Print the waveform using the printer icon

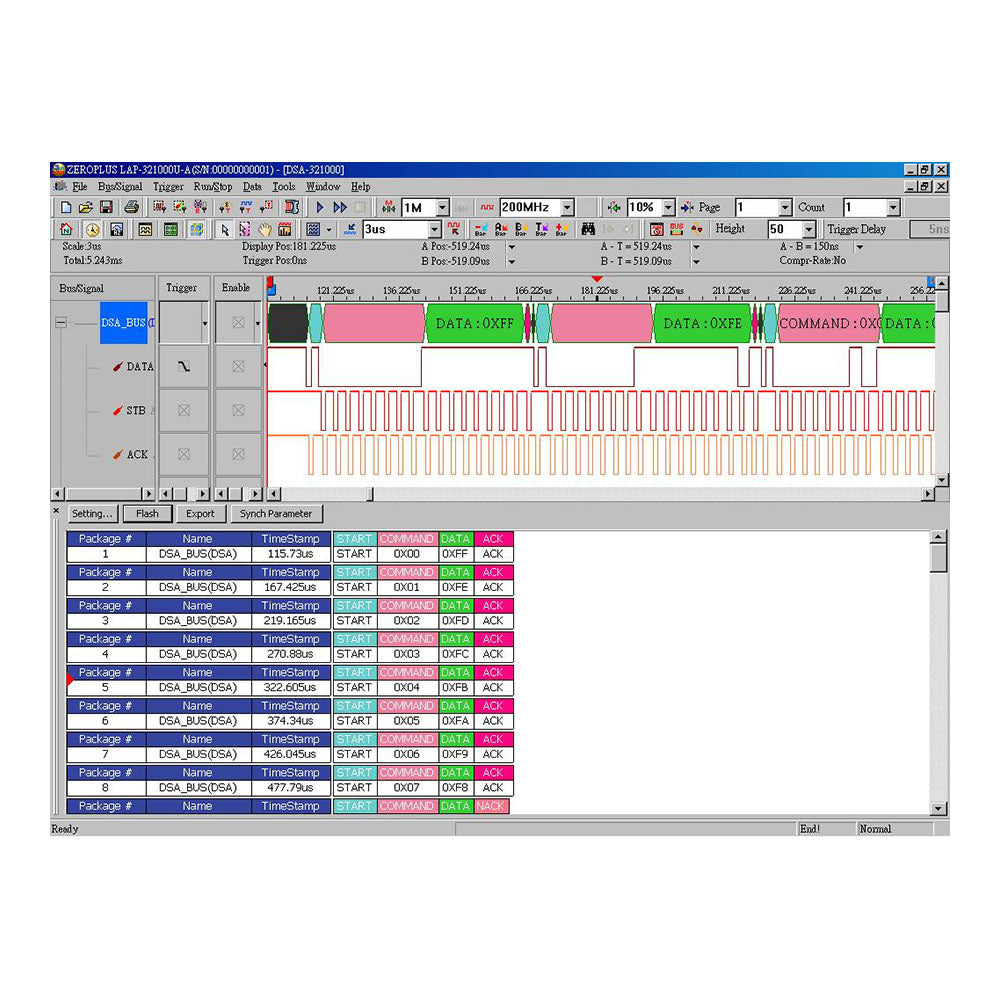point(131,207)
